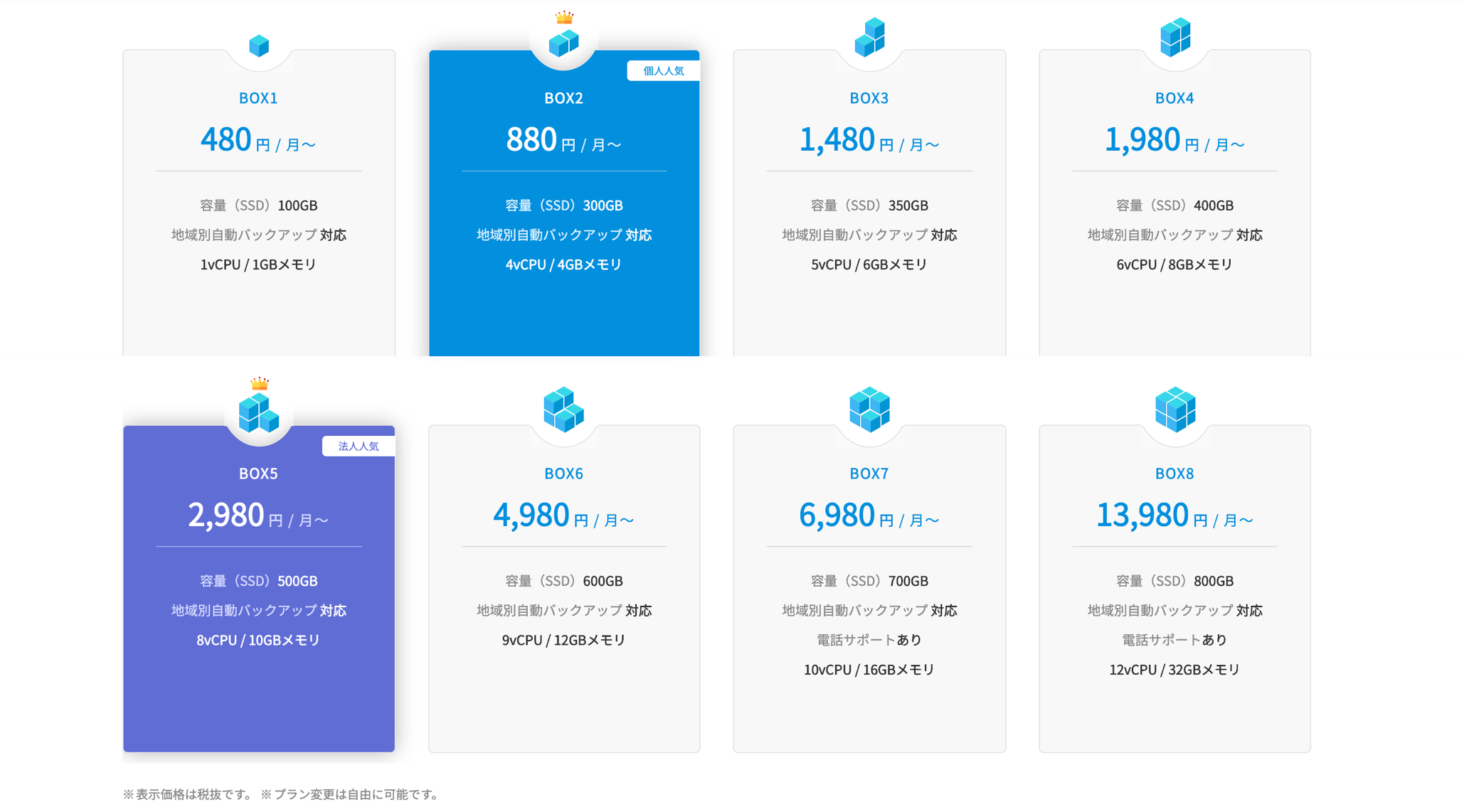Open the BOX1 plan title
This screenshot has height=812, width=1464.
click(258, 98)
